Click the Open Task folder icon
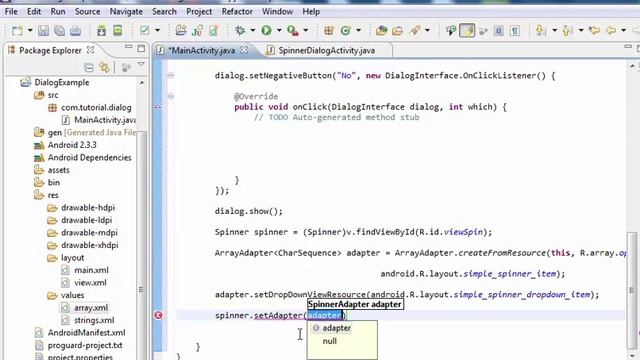This screenshot has width=640, height=360. 398,31
